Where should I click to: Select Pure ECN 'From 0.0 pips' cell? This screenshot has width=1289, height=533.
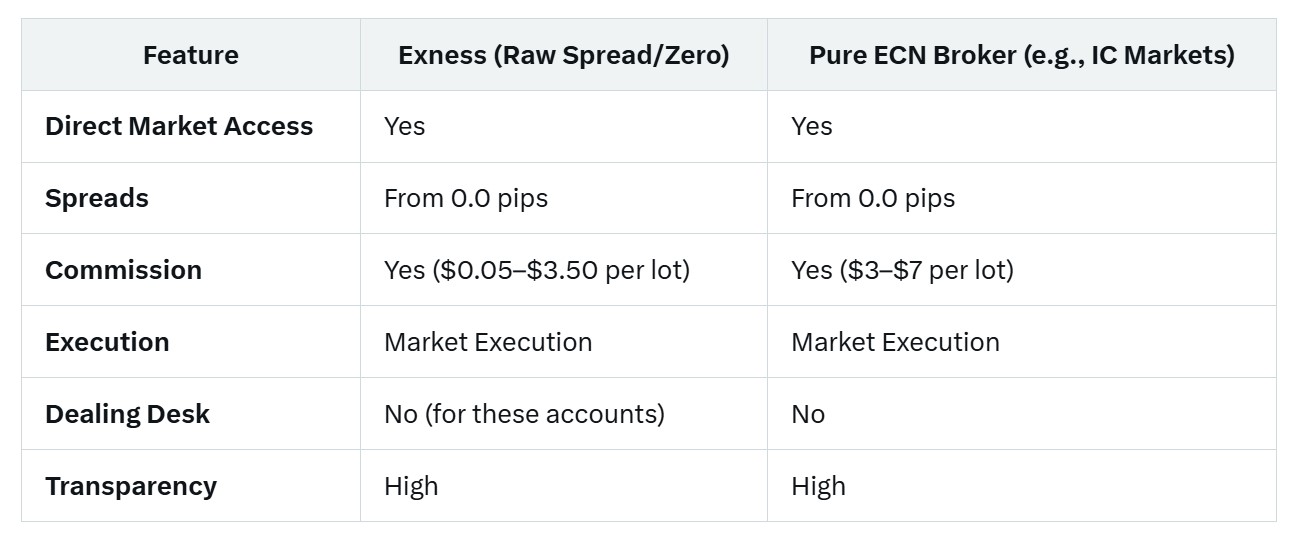[x=873, y=198]
